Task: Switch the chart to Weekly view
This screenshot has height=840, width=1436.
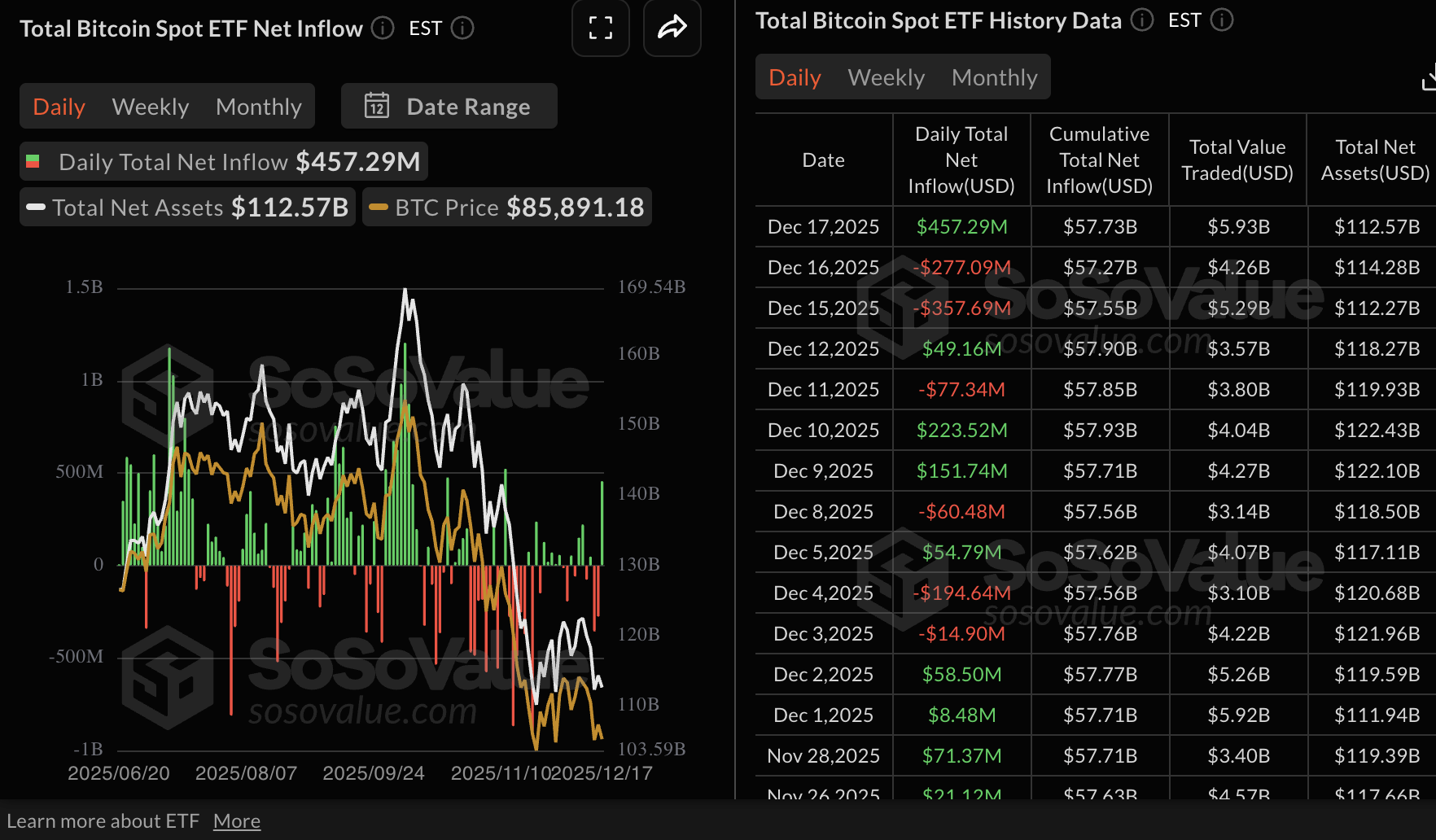Action: click(x=150, y=106)
